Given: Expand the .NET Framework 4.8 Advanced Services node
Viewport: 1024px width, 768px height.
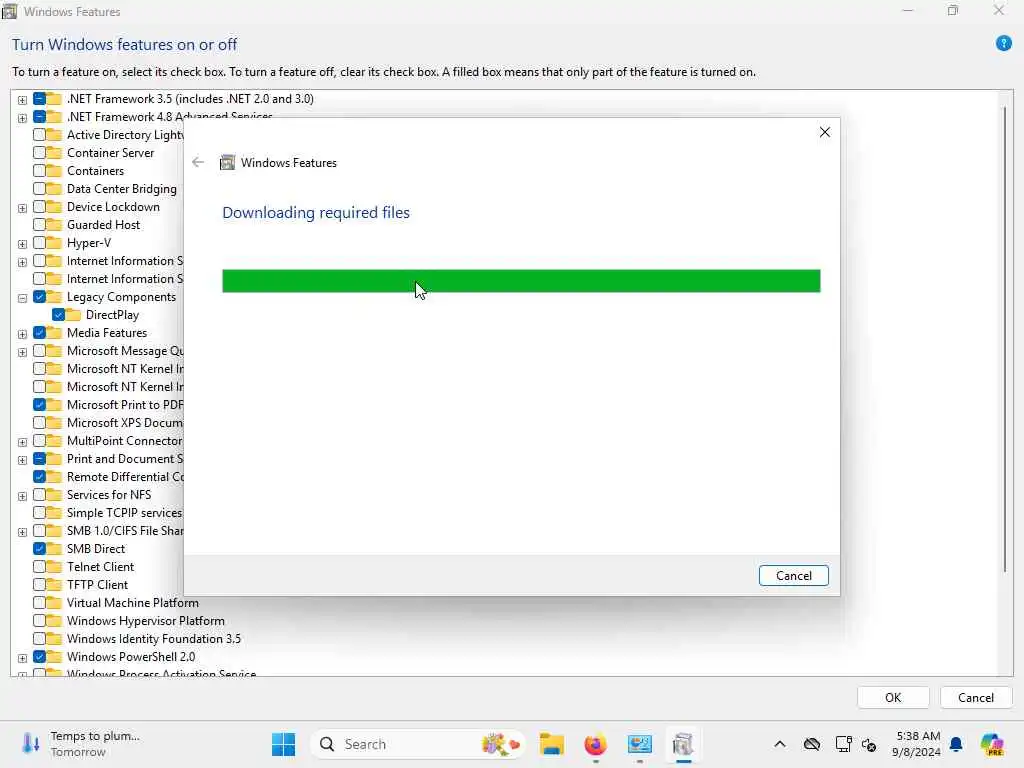Looking at the screenshot, I should (22, 118).
